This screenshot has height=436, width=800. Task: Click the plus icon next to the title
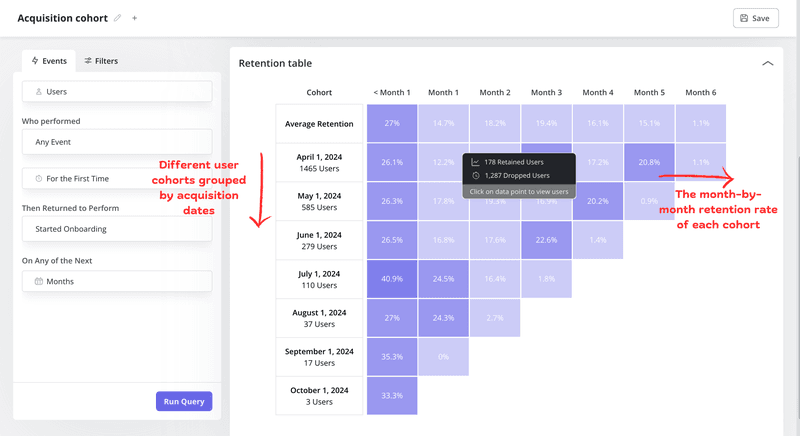point(135,18)
